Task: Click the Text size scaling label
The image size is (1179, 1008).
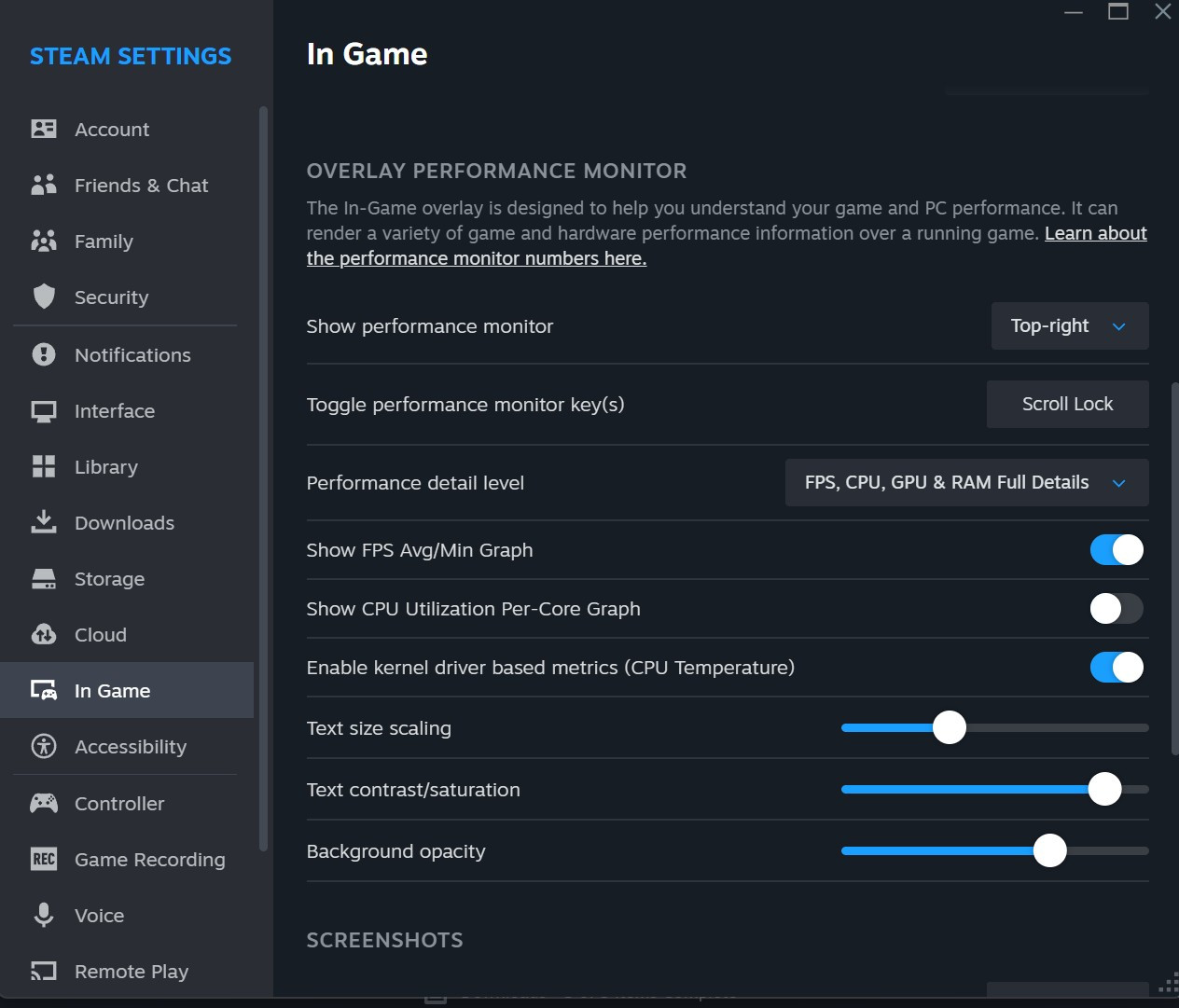Action: pyautogui.click(x=379, y=728)
